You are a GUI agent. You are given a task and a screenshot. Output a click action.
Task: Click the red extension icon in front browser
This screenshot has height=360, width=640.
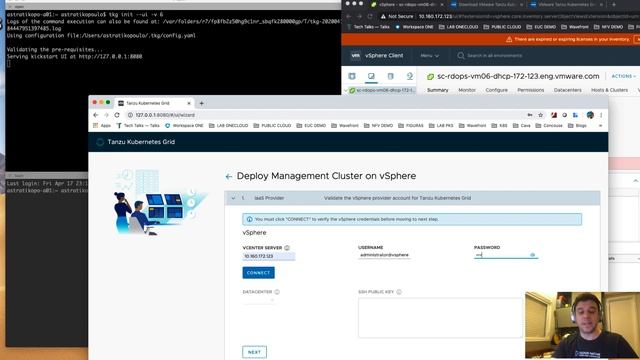pyautogui.click(x=553, y=115)
